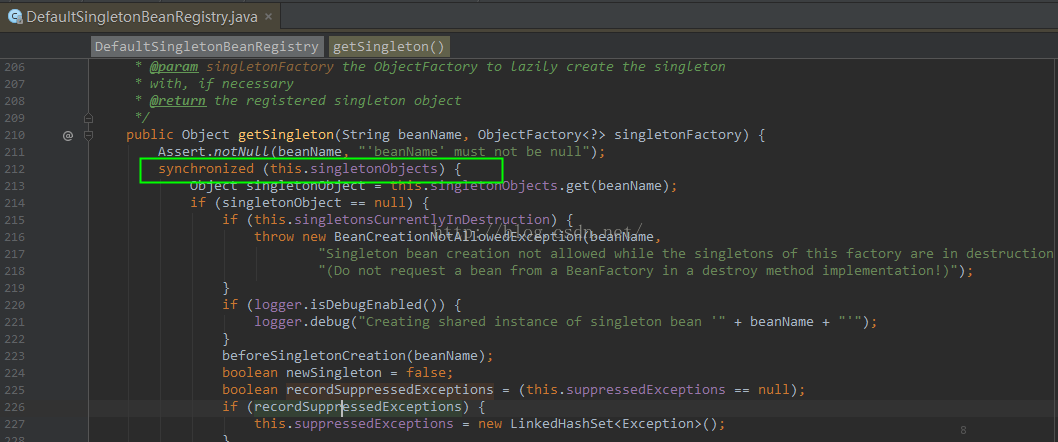Click line number 215 in the gutter
The width and height of the screenshot is (1058, 442).
[14, 220]
